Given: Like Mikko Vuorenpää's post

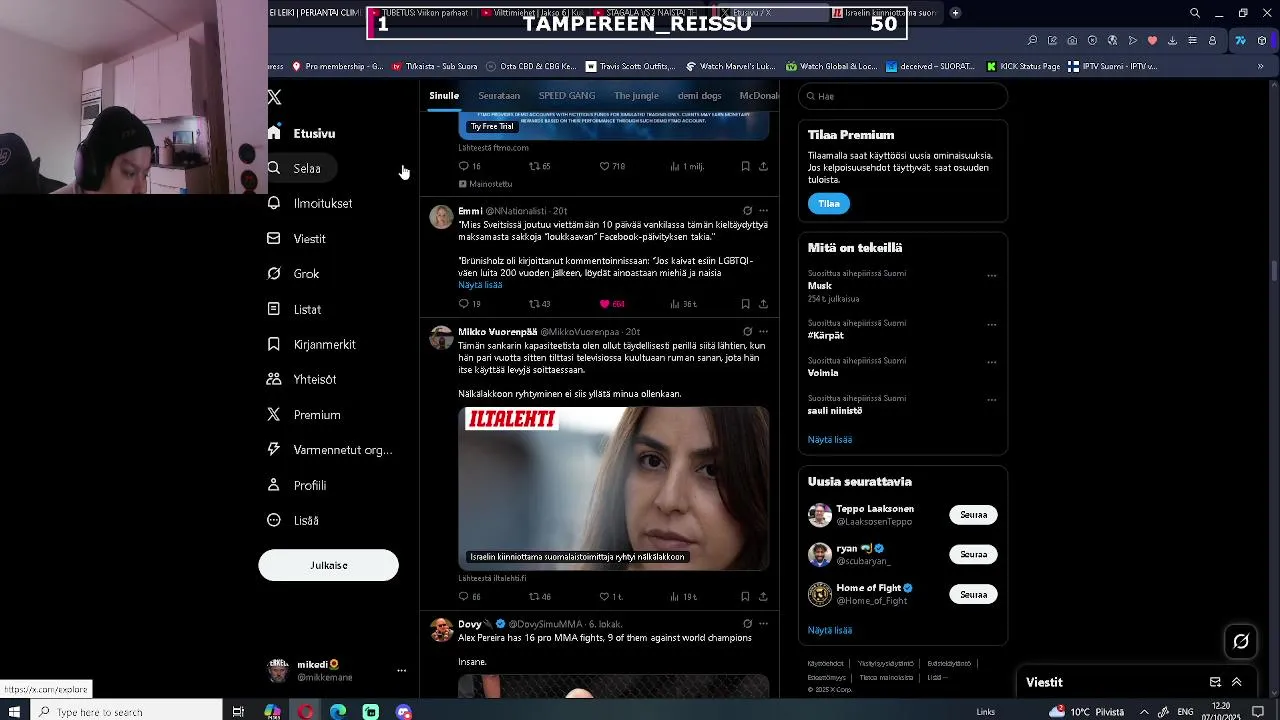Looking at the screenshot, I should pos(611,597).
